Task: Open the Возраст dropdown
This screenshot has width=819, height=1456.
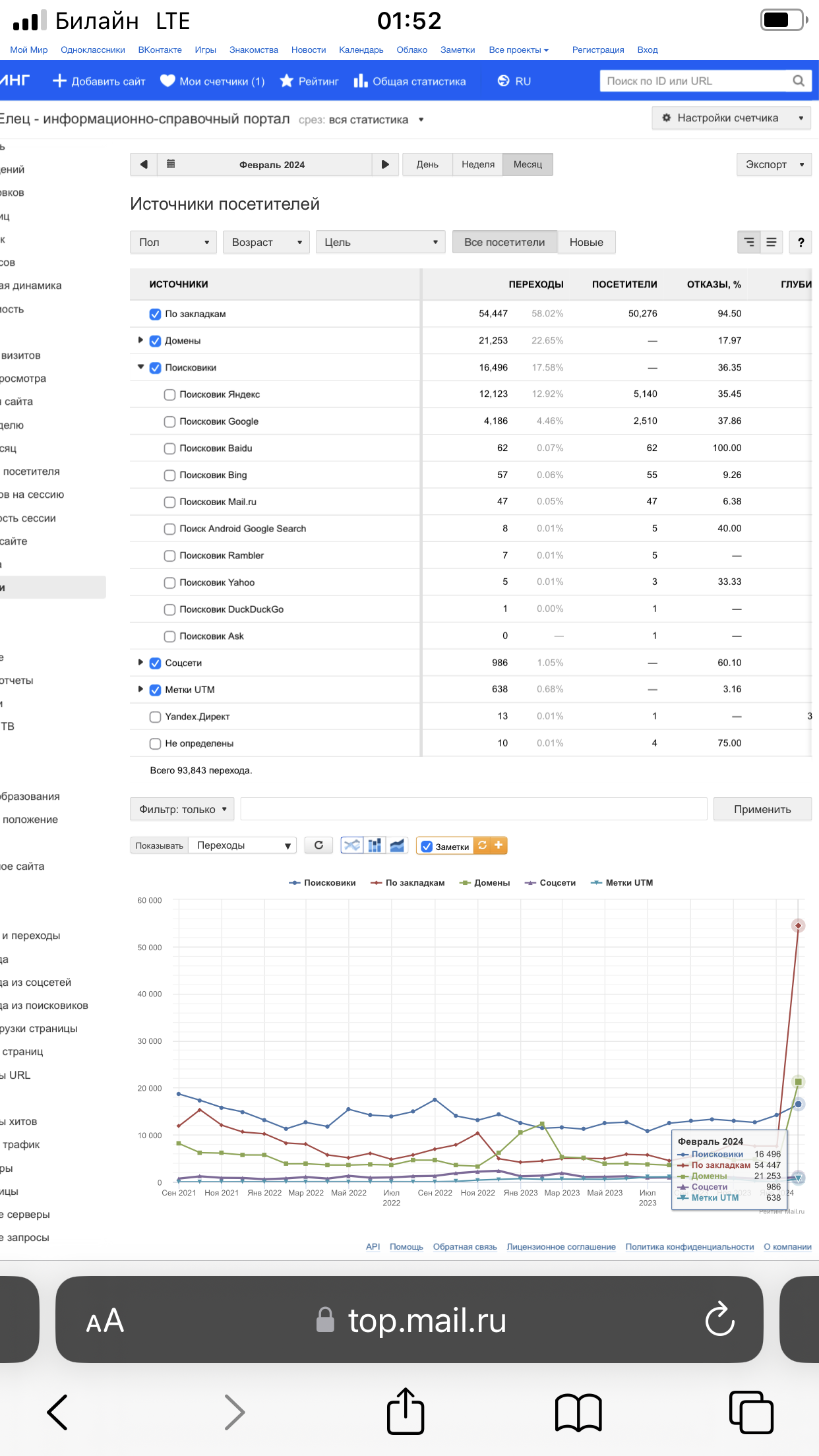Action: (x=266, y=242)
